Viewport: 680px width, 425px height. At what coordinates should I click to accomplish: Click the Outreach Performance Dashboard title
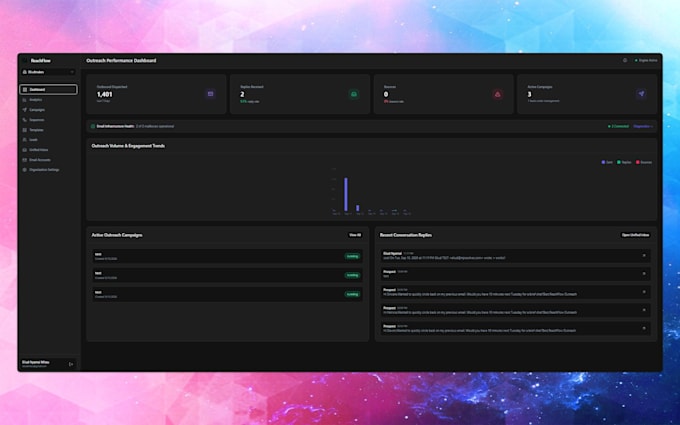[121, 61]
